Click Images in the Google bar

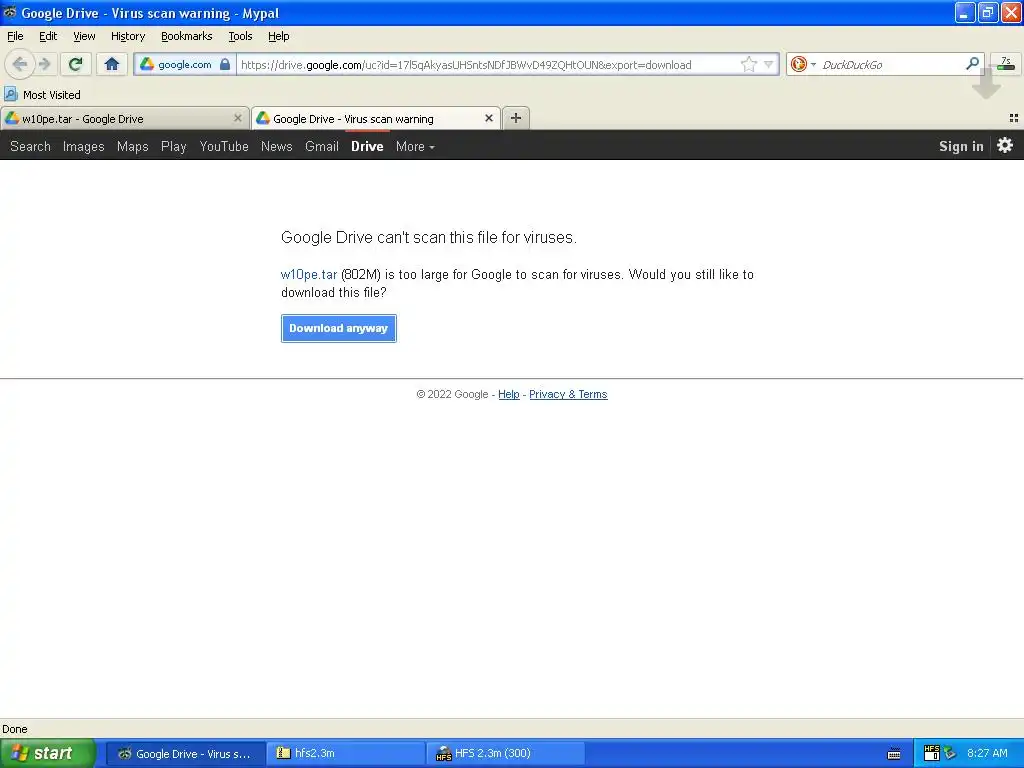[84, 146]
